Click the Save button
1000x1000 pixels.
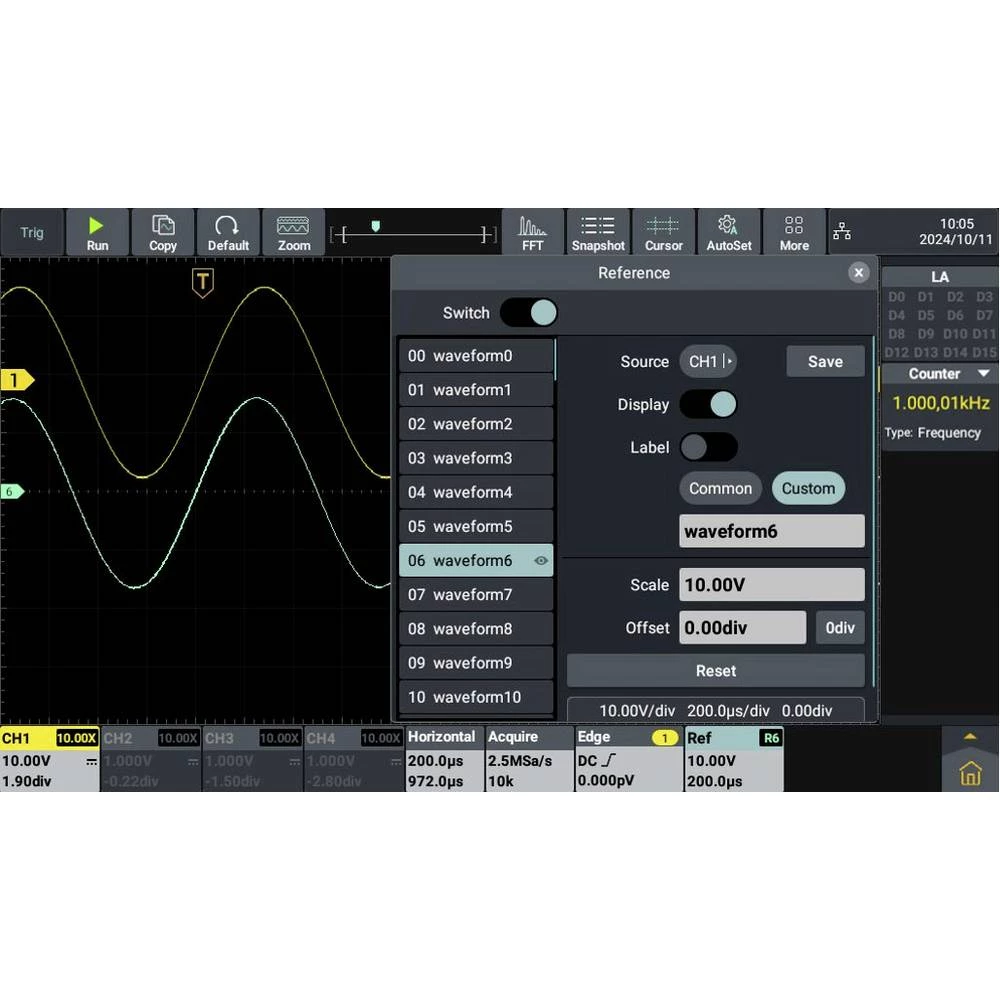[x=825, y=362]
